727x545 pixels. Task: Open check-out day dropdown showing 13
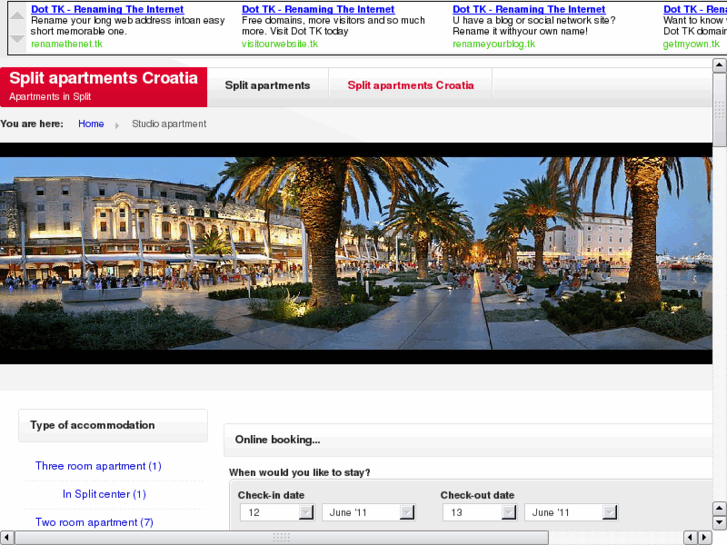[479, 512]
